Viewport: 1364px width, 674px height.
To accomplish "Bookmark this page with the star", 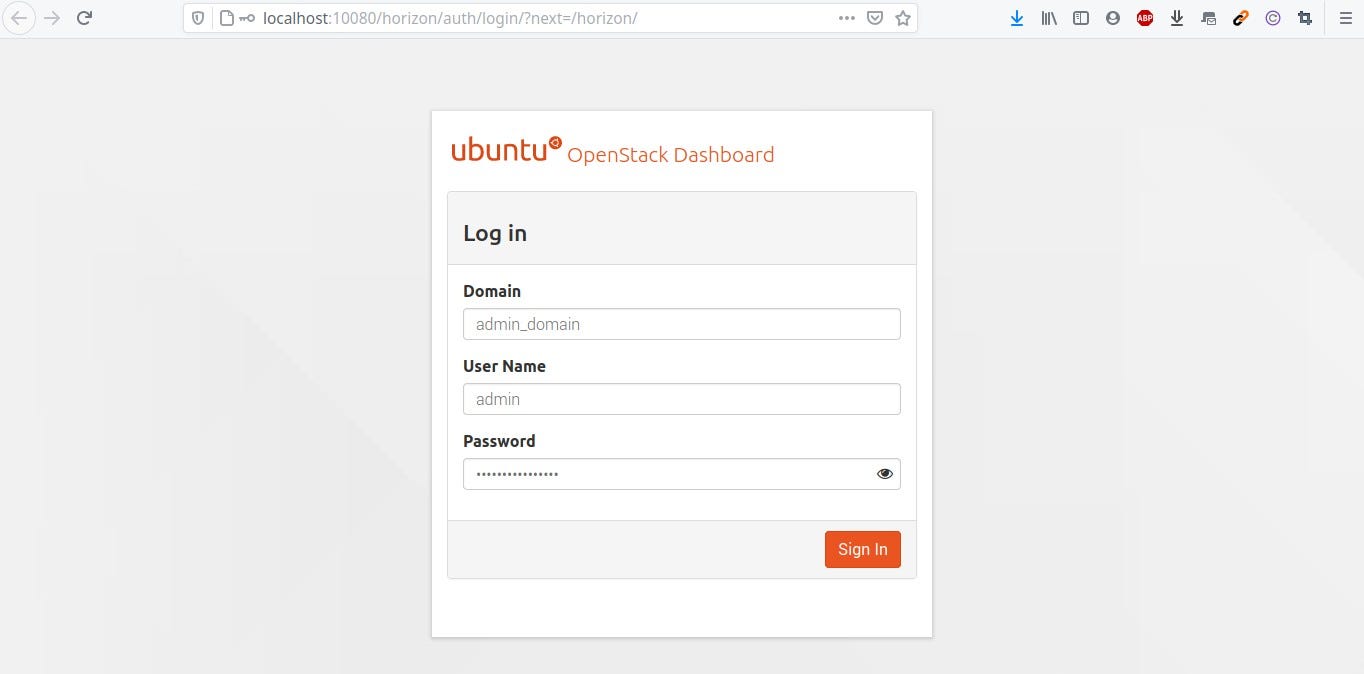I will point(903,18).
